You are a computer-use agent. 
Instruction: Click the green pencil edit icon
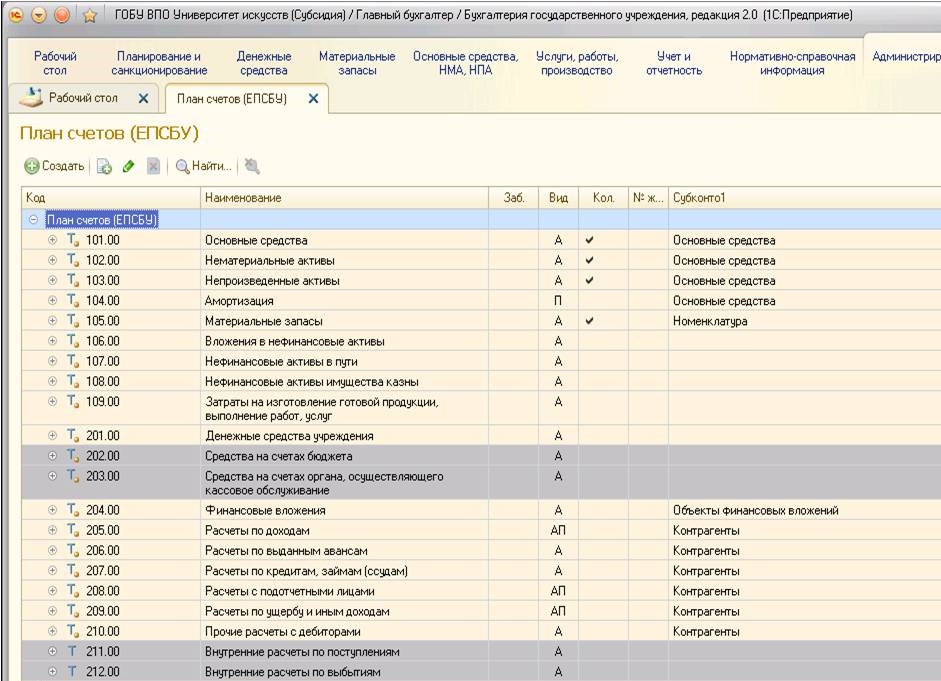pyautogui.click(x=129, y=166)
